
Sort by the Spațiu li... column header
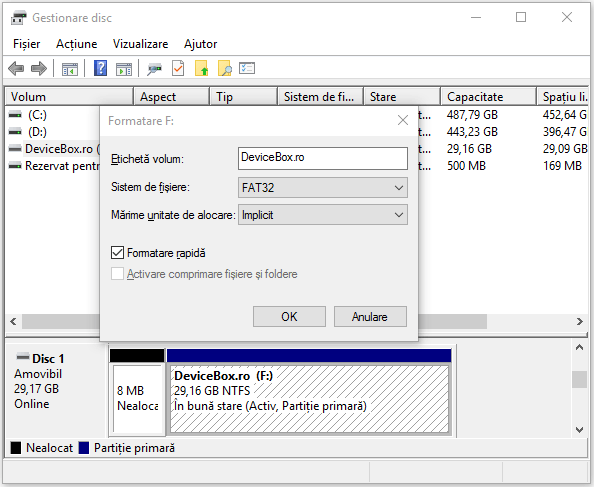coord(563,97)
